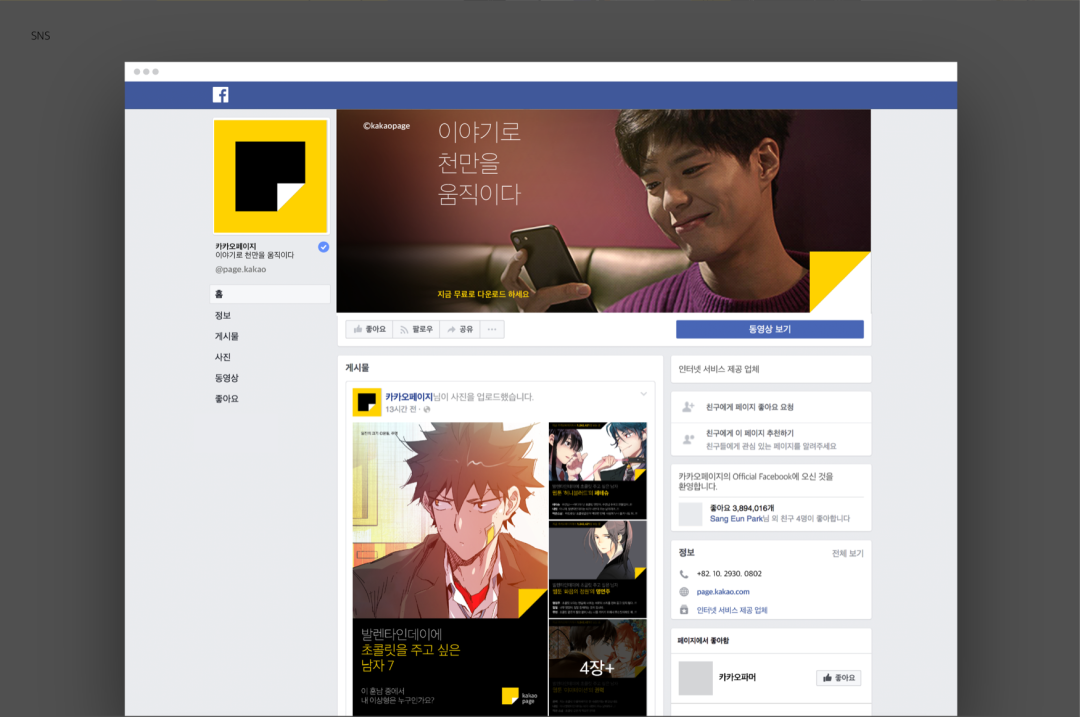Open the Sang Eun Park profile link
The height and width of the screenshot is (717, 1080).
point(736,519)
